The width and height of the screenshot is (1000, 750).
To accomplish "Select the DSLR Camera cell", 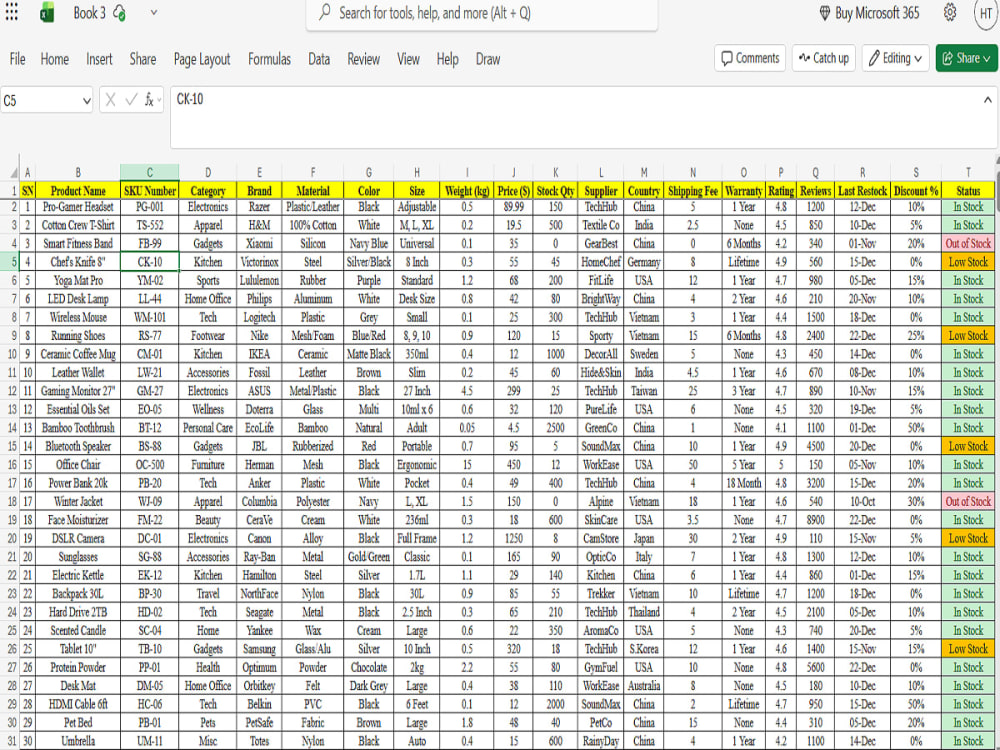I will coord(78,538).
